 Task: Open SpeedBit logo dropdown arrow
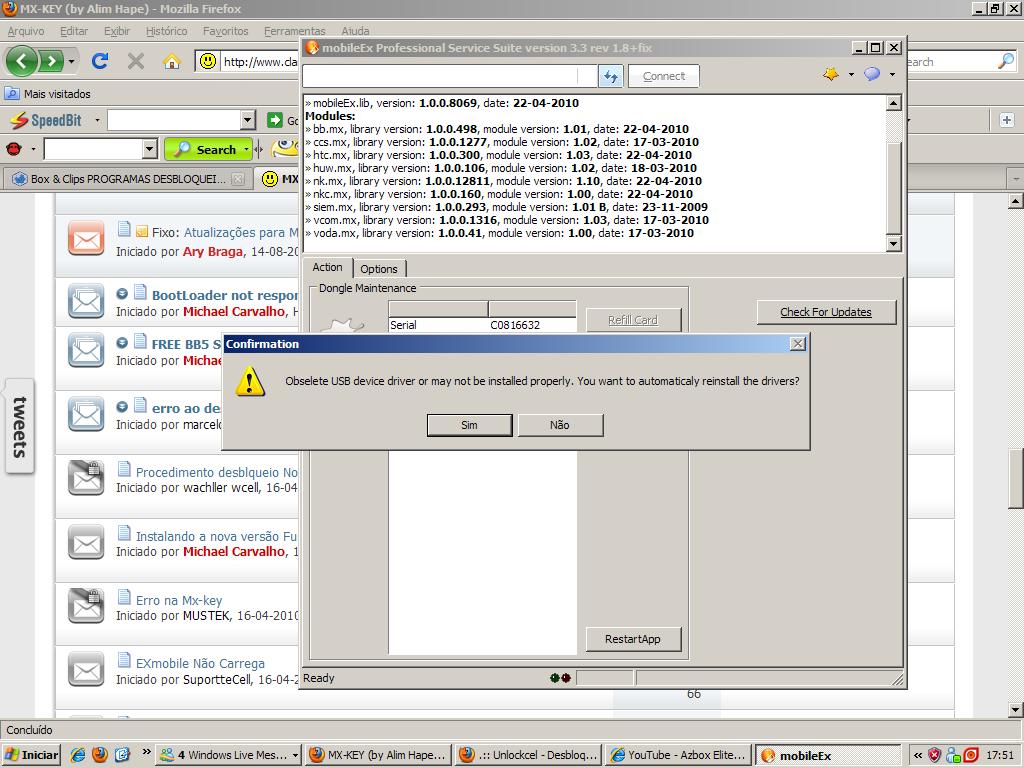(x=97, y=120)
